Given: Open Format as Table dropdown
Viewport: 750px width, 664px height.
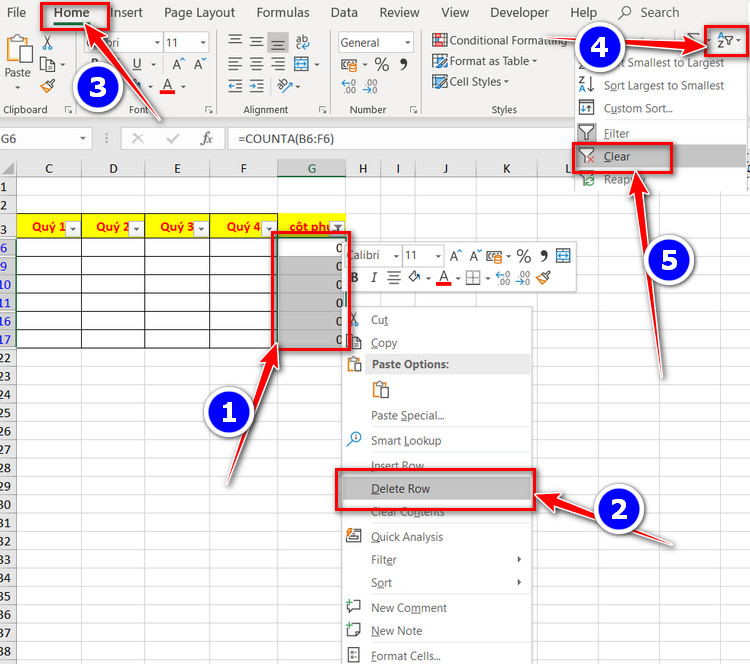Looking at the screenshot, I should (x=485, y=61).
